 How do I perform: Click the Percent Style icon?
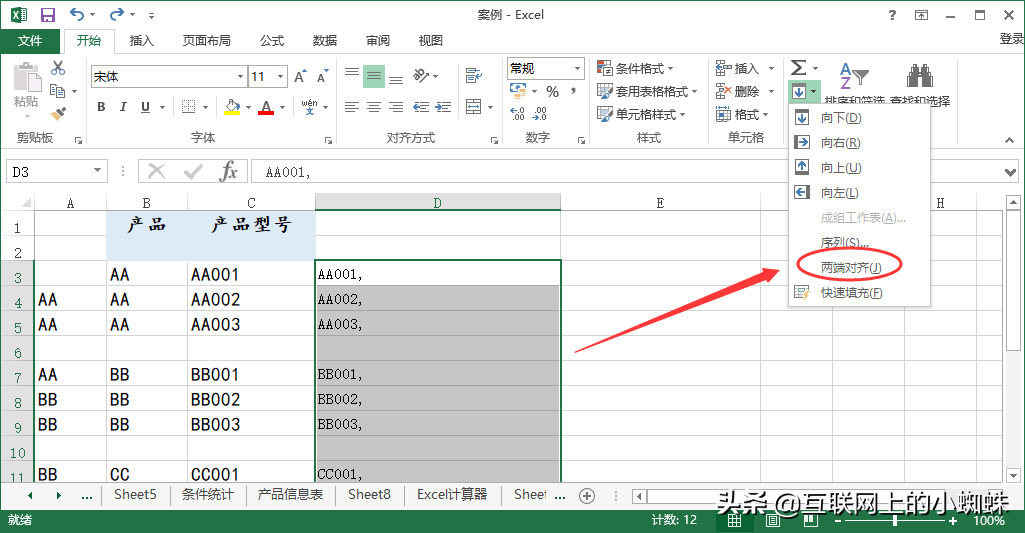click(552, 91)
